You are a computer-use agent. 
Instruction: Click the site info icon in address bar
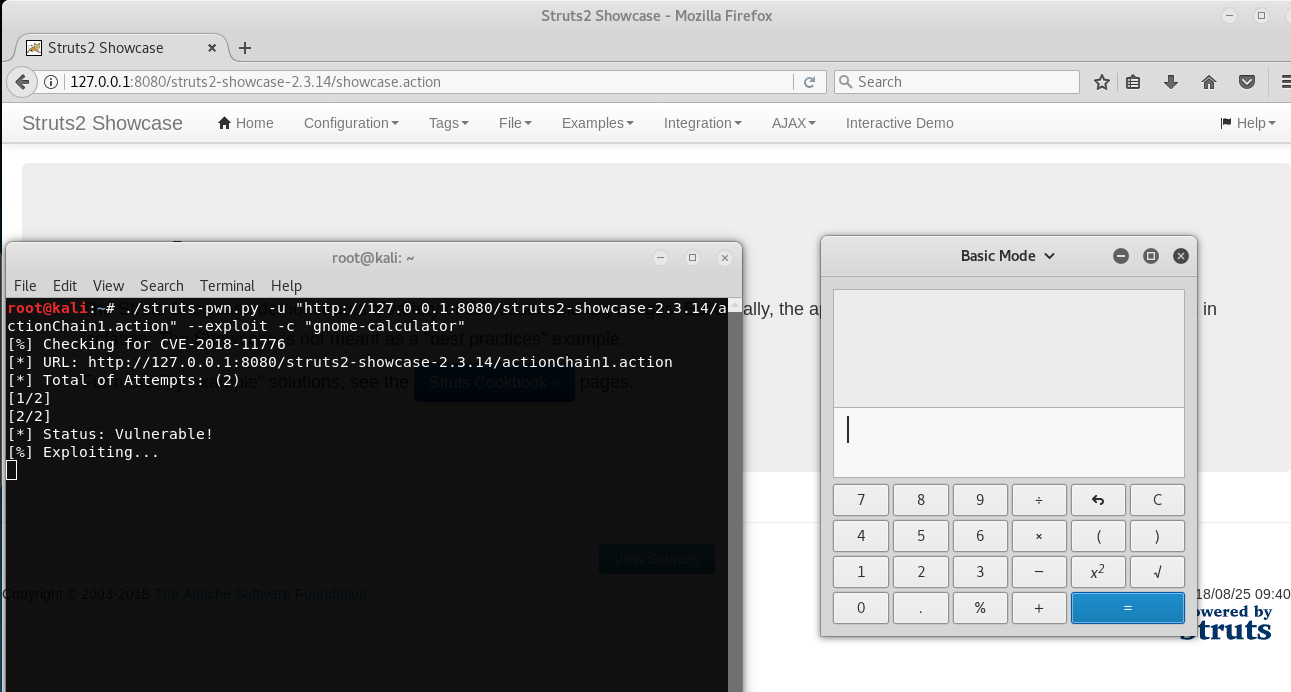pyautogui.click(x=51, y=82)
